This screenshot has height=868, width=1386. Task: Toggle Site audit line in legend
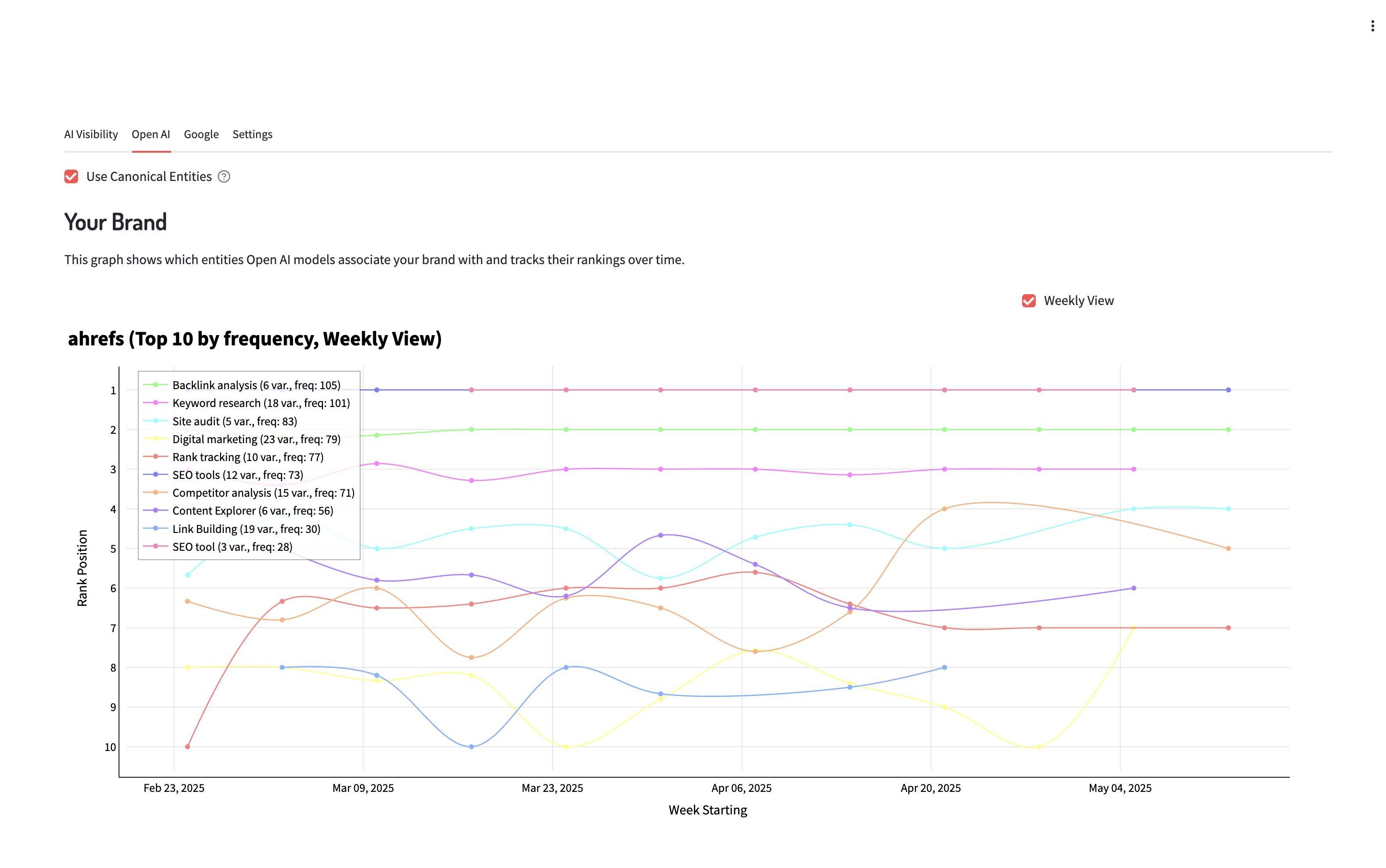(234, 422)
